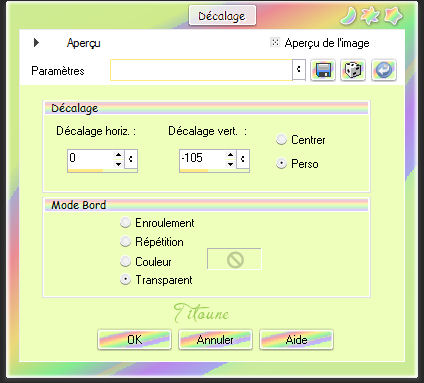The height and width of the screenshot is (383, 424).
Task: Increase the Décalage vert. value with up arrow
Action: click(230, 155)
